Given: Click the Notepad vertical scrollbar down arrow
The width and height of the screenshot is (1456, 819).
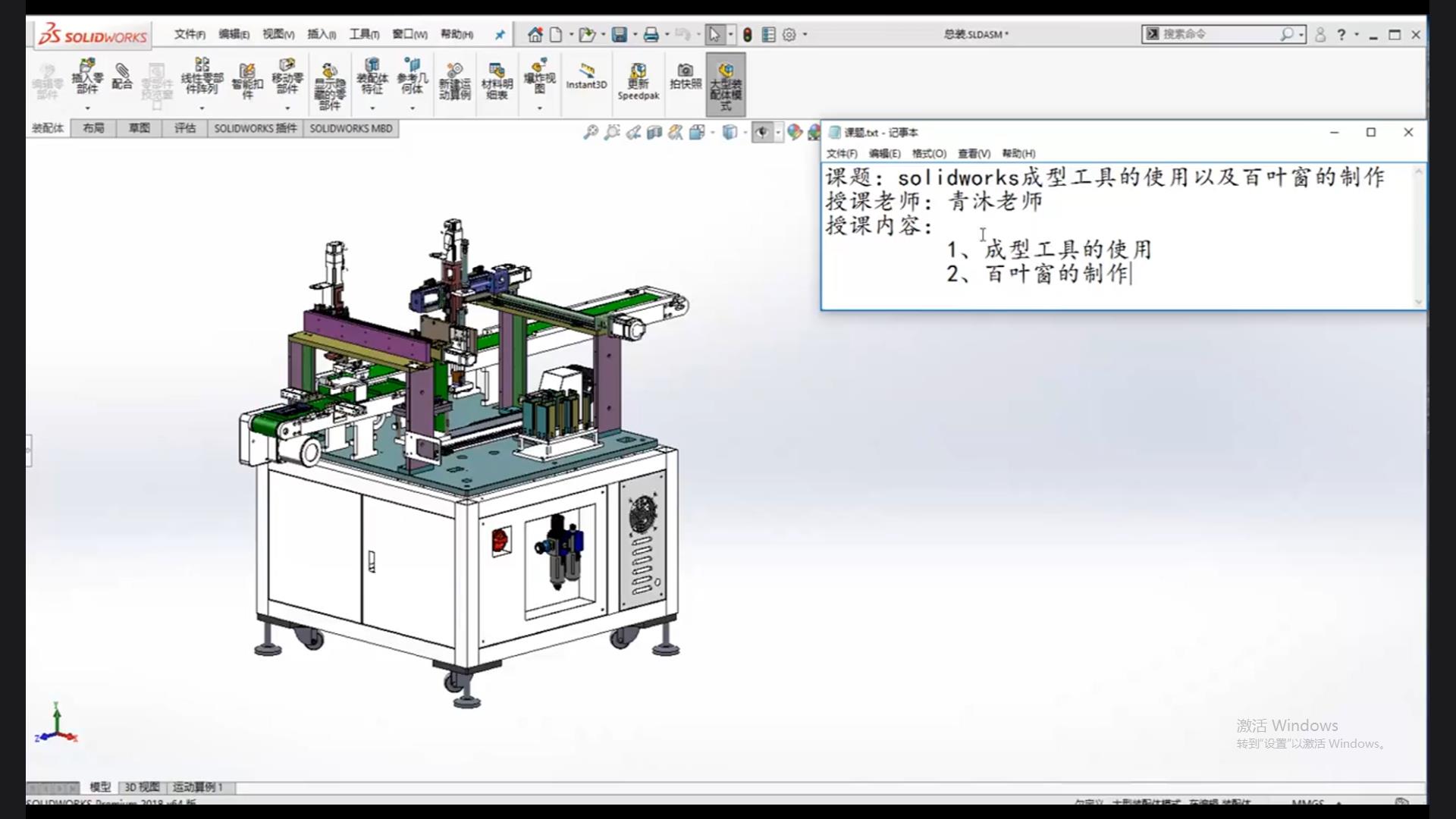Looking at the screenshot, I should 1419,302.
